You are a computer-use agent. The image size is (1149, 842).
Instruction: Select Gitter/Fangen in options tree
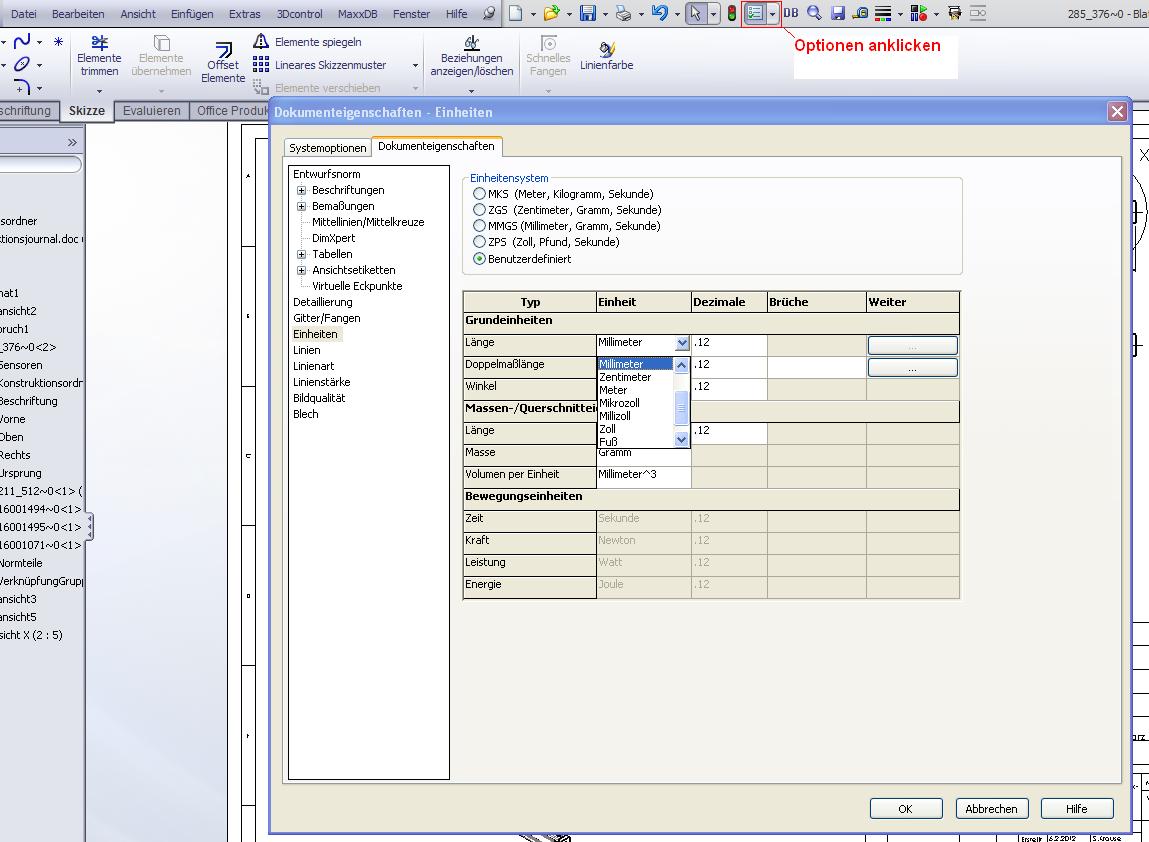pos(327,318)
